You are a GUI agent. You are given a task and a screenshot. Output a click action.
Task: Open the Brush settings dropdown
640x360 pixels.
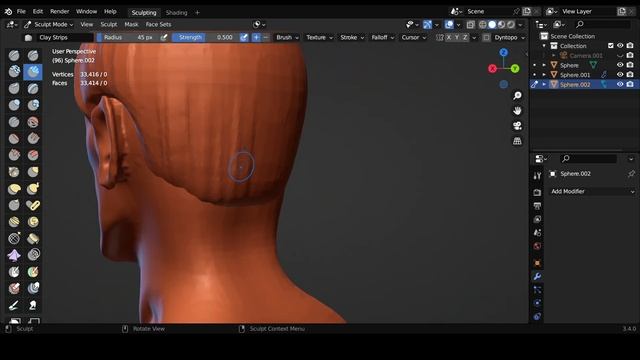[287, 37]
